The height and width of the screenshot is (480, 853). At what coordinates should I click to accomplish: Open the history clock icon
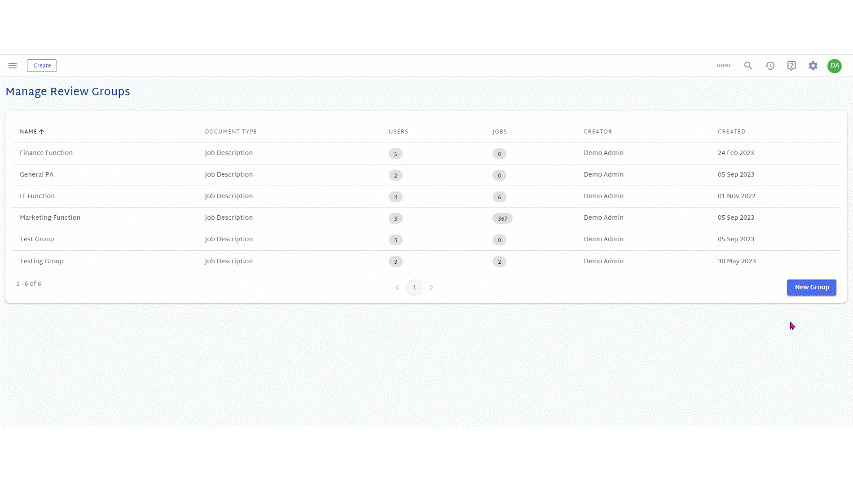click(x=770, y=66)
